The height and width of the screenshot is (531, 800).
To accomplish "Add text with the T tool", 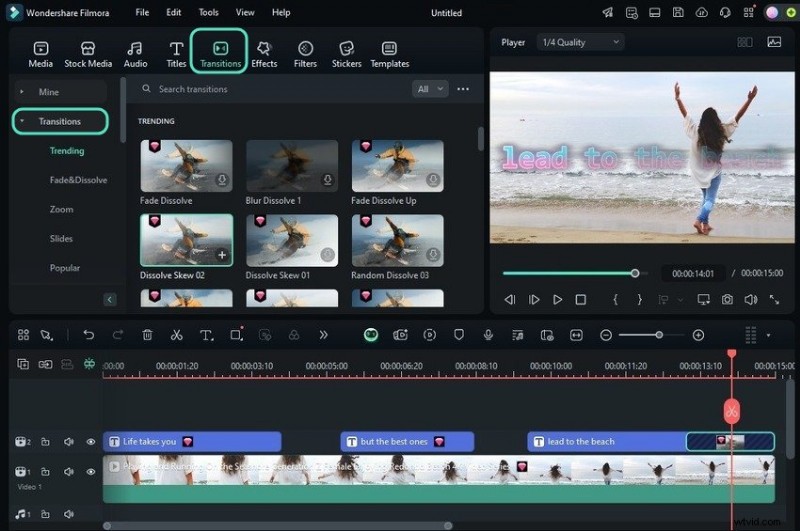I will 206,335.
